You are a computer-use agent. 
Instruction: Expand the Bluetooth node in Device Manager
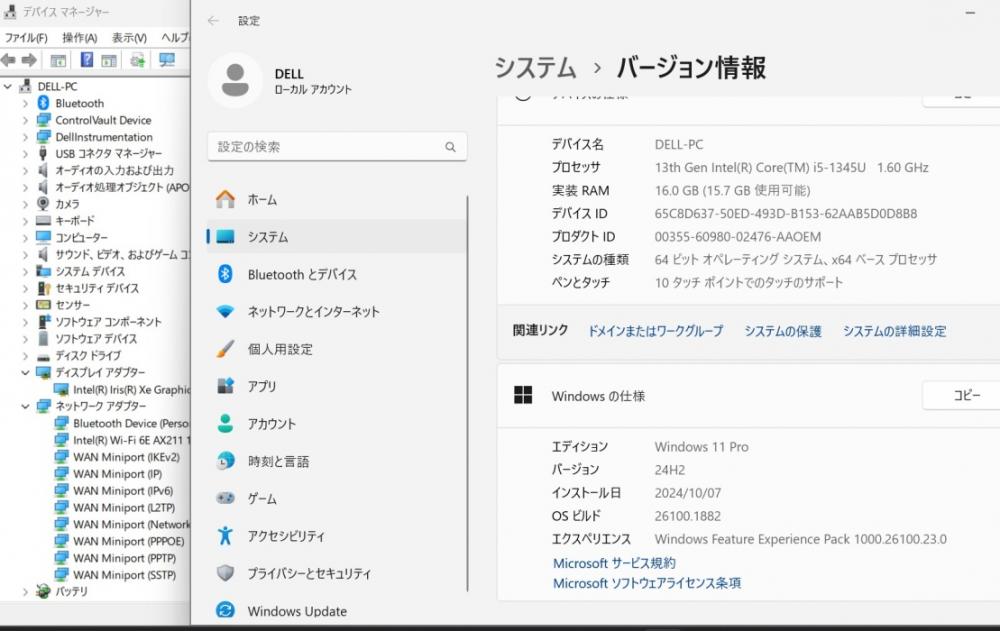tap(26, 103)
